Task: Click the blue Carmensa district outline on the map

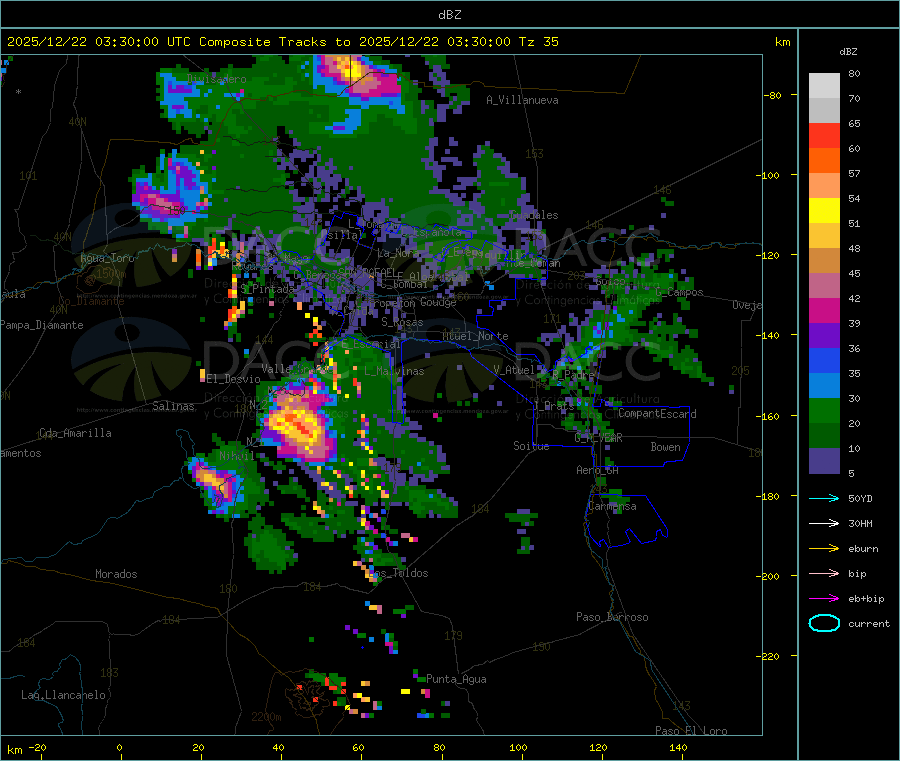Action: point(627,520)
